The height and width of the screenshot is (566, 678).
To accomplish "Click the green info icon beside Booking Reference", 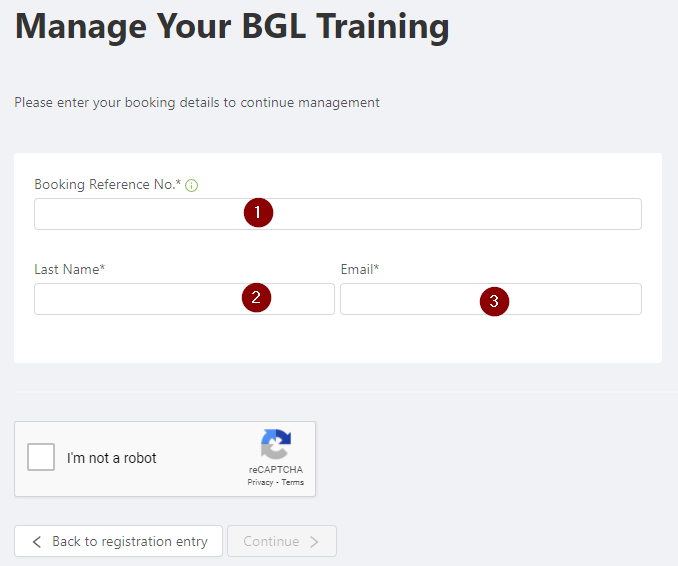I will 192,185.
